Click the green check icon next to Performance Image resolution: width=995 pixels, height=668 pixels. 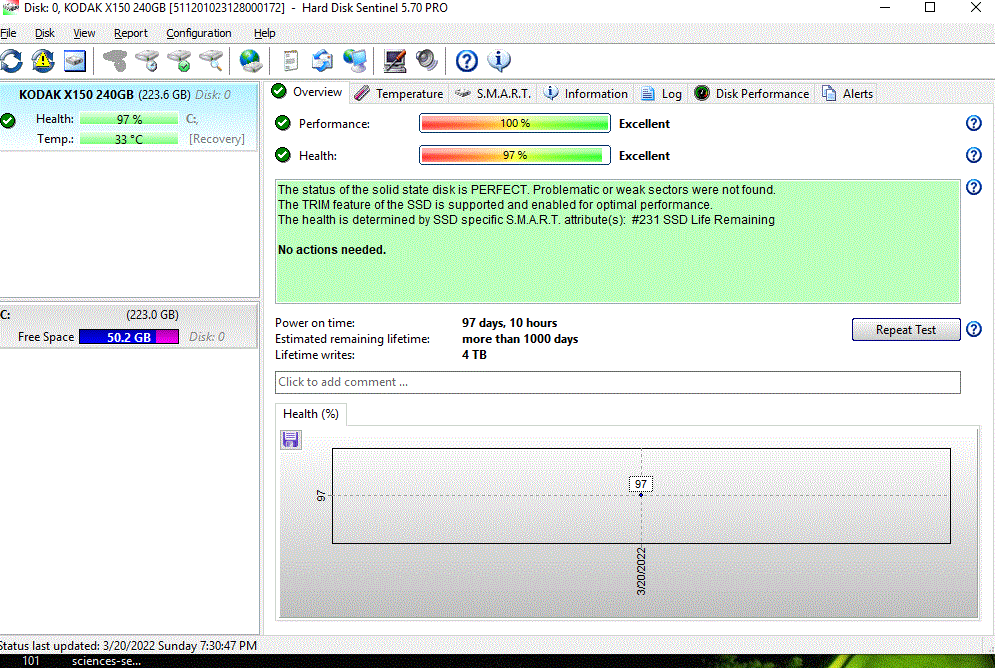(283, 123)
